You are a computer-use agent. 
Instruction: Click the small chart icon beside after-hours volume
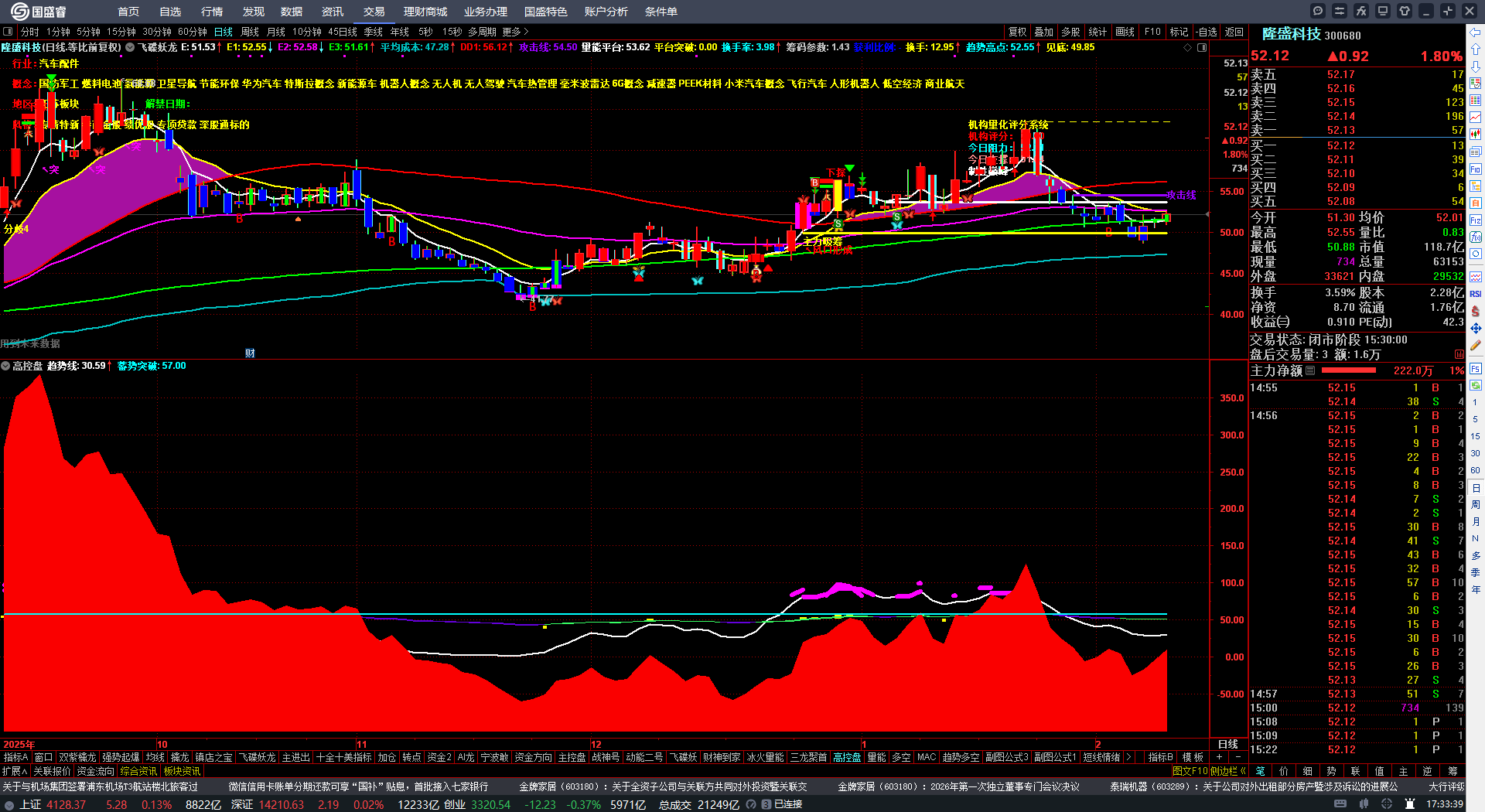coord(1459,354)
